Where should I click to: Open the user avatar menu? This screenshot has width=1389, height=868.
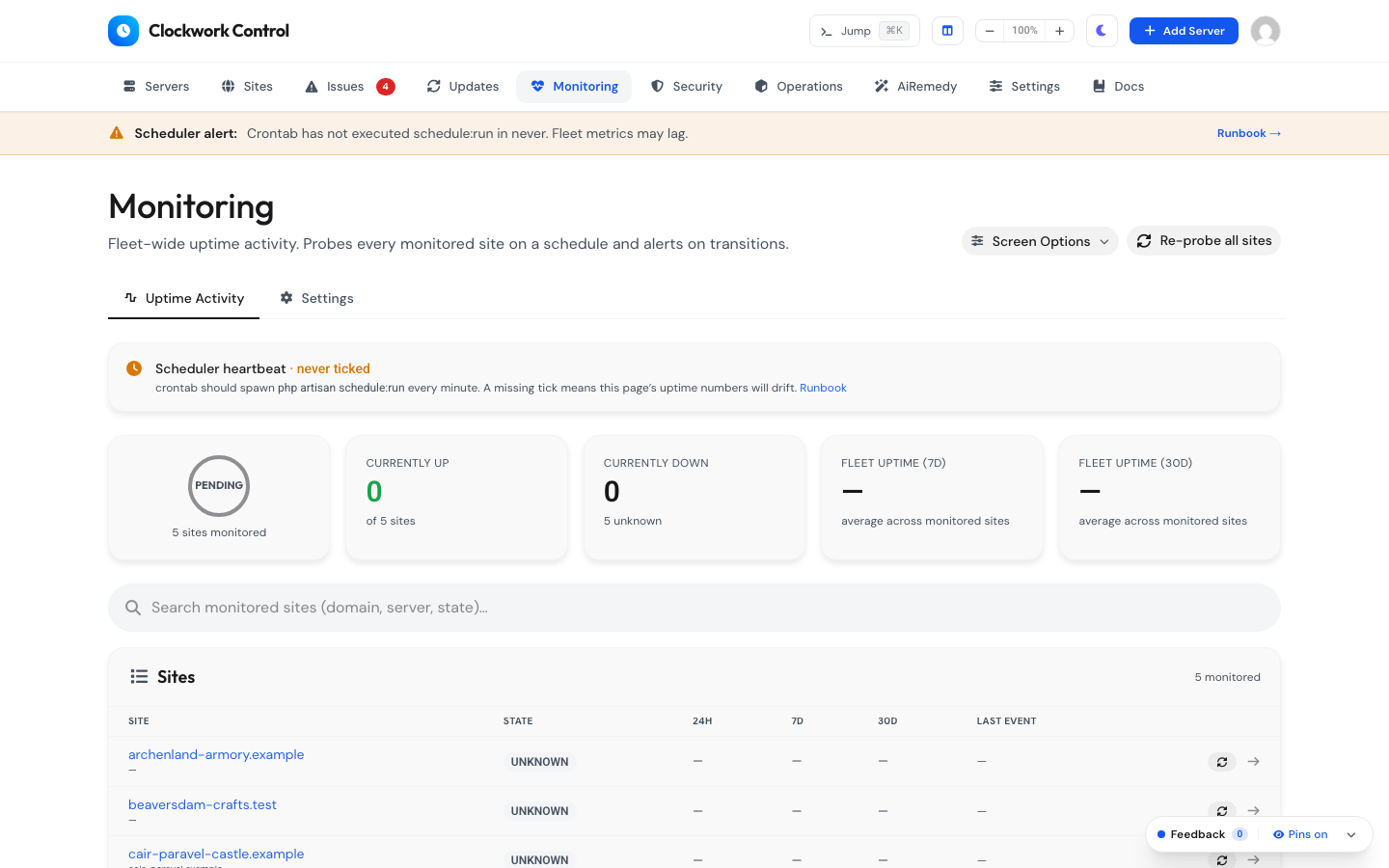click(1266, 31)
